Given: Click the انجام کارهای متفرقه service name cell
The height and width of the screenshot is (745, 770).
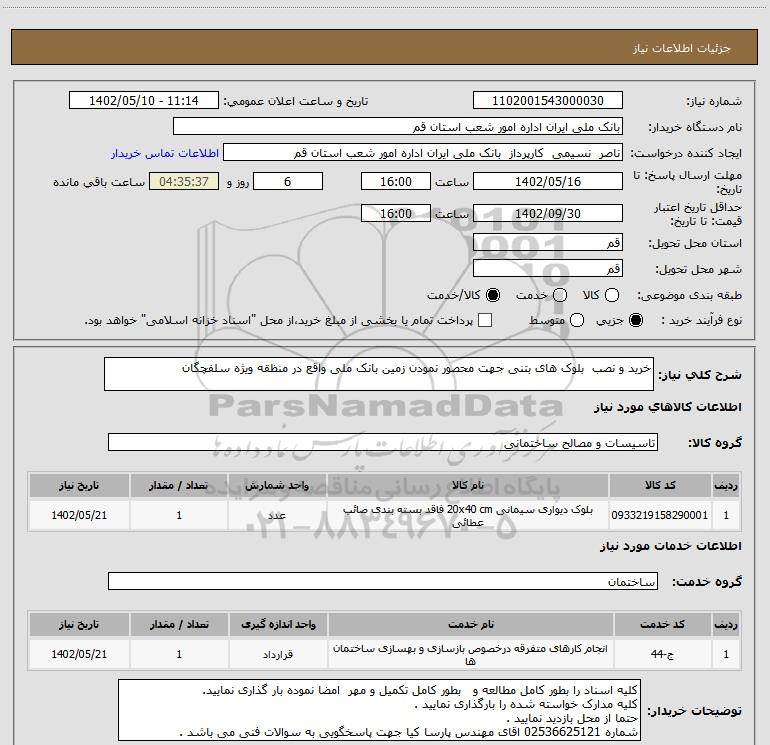Looking at the screenshot, I should 470,655.
